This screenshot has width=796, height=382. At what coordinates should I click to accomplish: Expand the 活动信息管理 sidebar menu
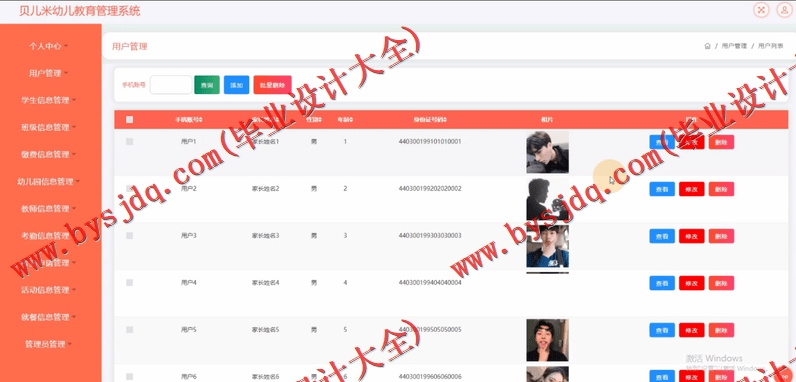point(49,290)
